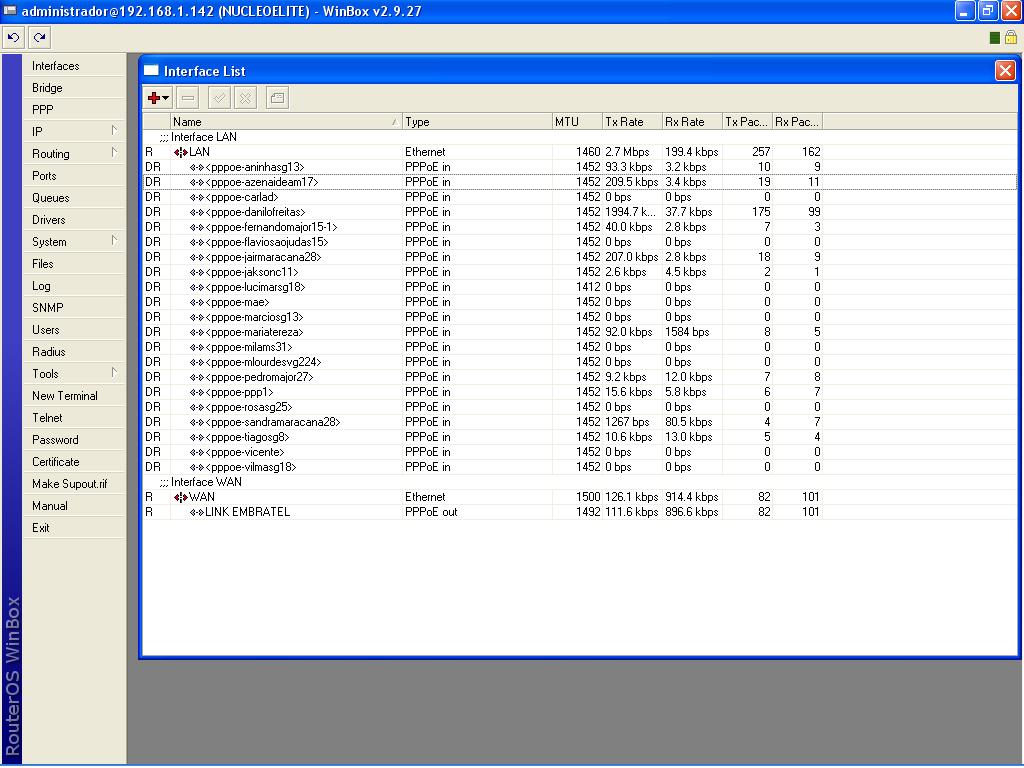1024x768 pixels.
Task: Click the Interface List window title icon
Action: (152, 71)
